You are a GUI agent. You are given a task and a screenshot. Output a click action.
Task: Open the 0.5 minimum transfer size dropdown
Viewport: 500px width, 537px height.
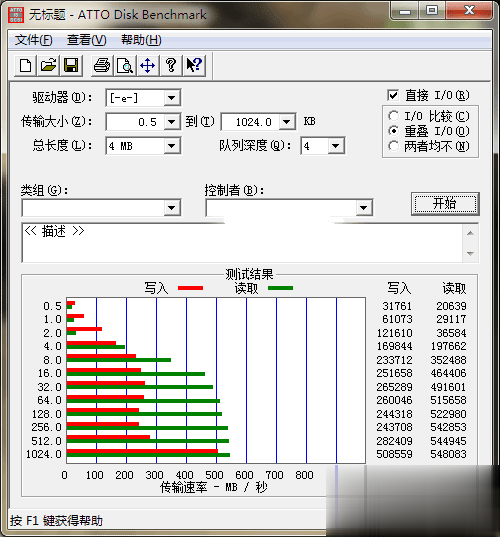(171, 122)
